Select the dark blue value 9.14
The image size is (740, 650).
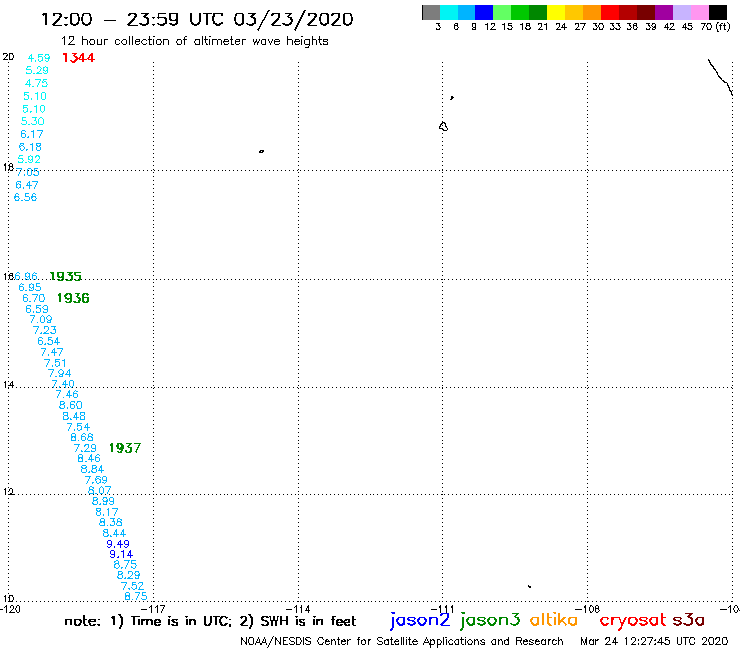coord(121,555)
